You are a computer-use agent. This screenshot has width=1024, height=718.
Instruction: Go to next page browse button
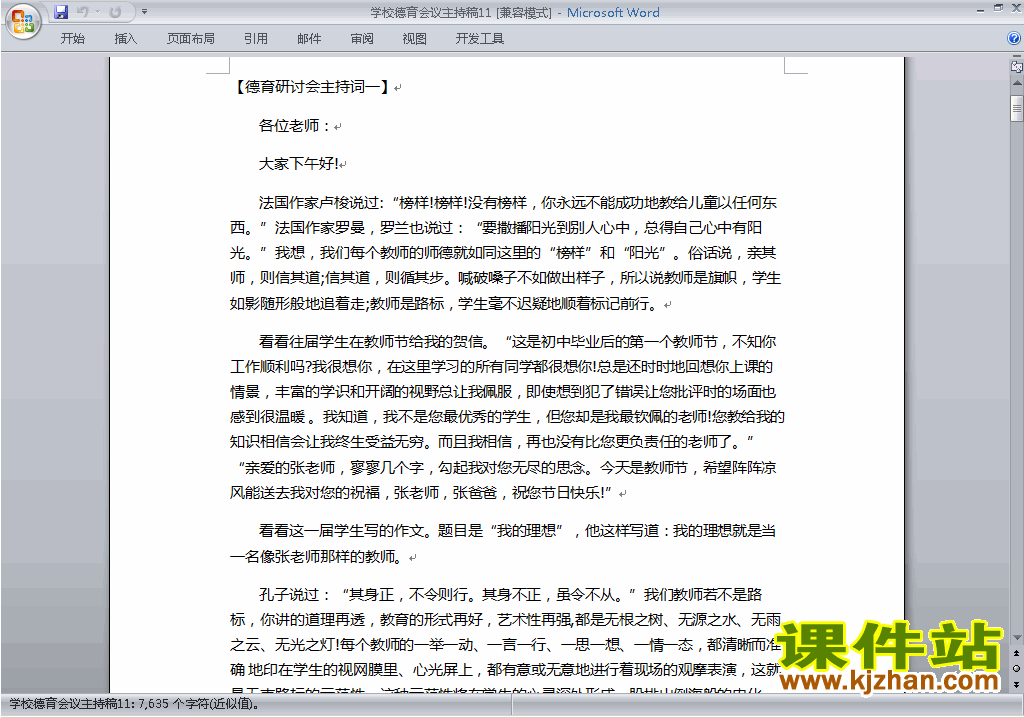tap(1017, 684)
